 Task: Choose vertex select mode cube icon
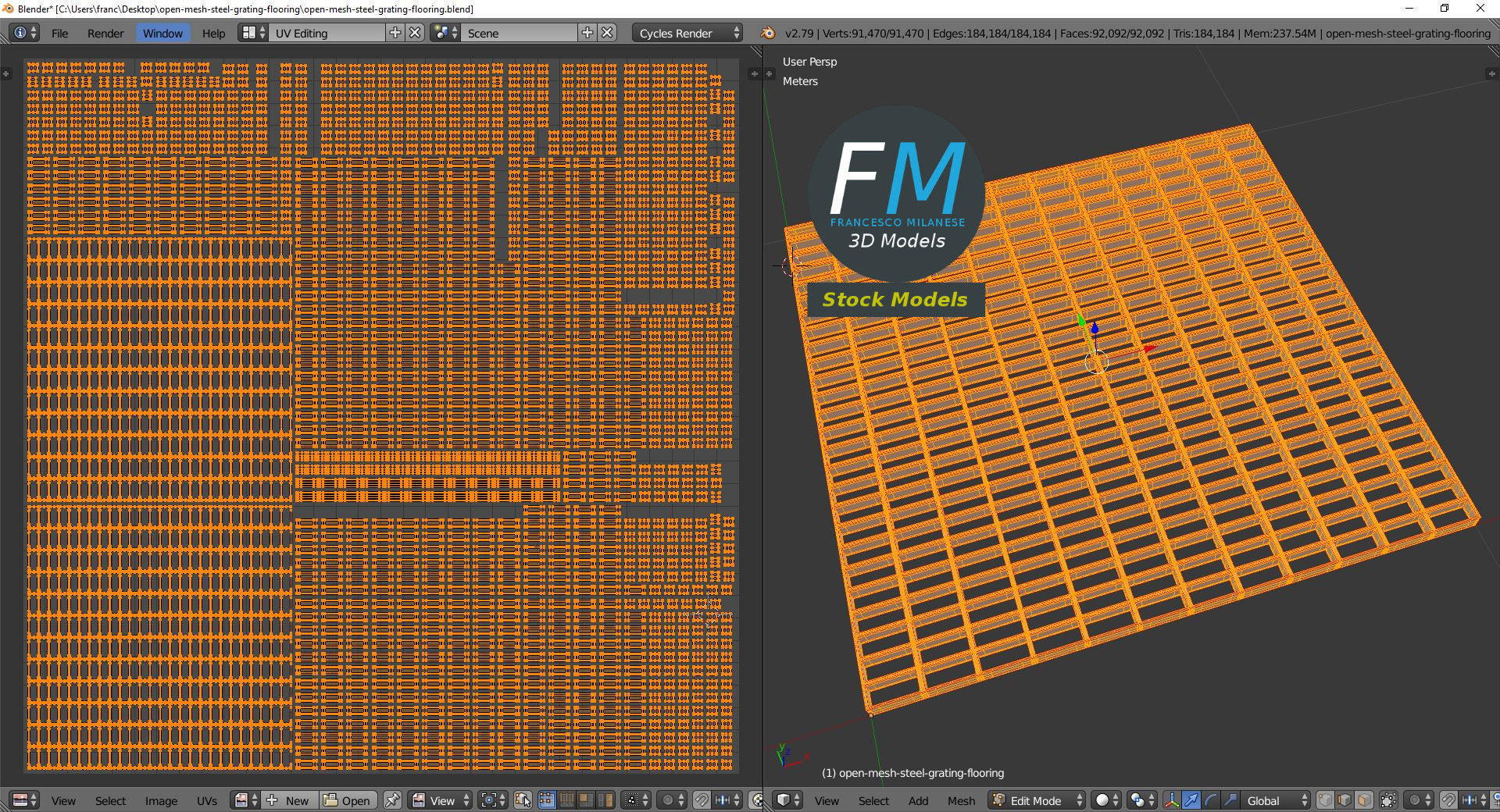pos(1325,800)
